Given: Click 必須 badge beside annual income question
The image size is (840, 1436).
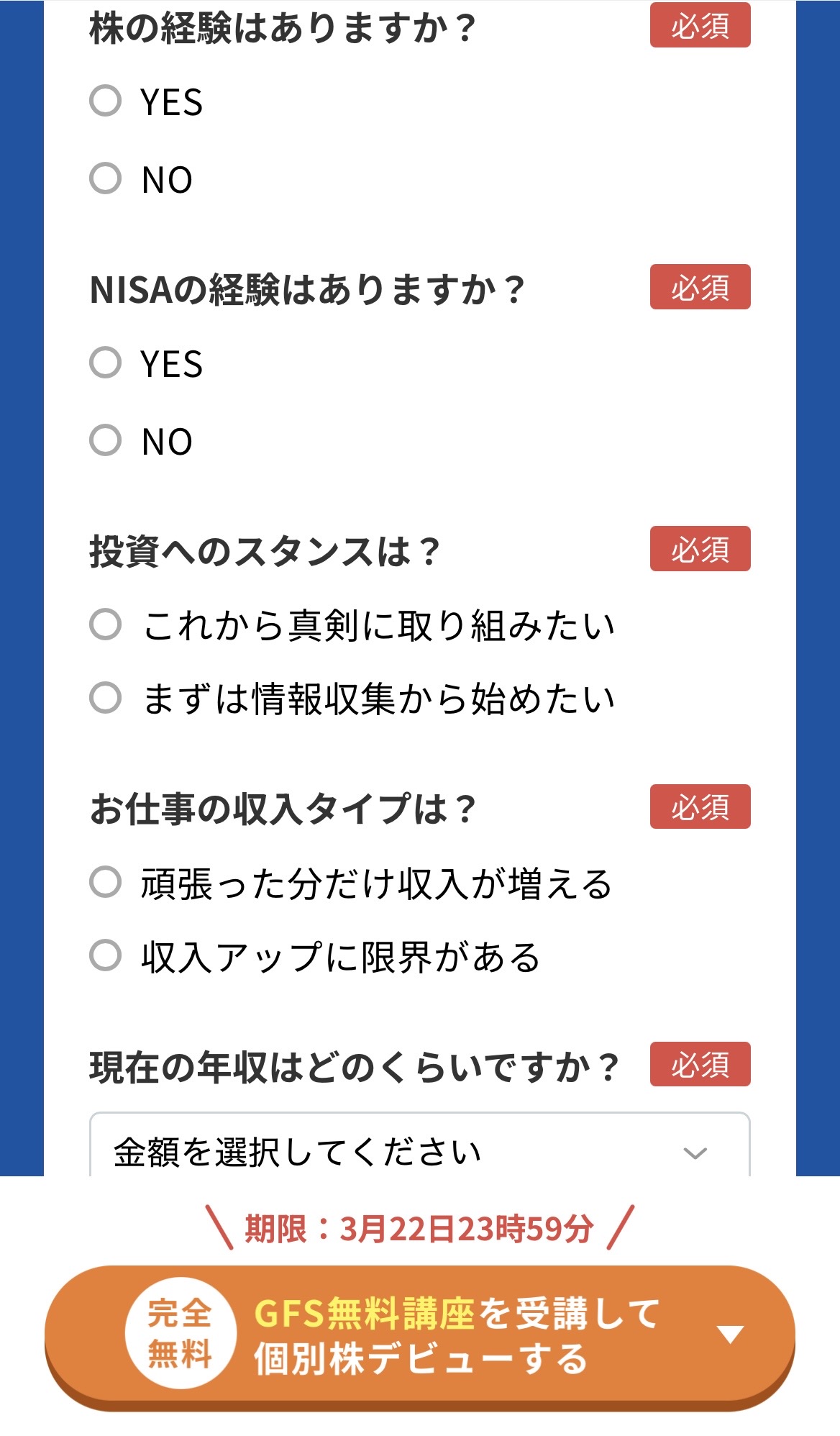Looking at the screenshot, I should [700, 1065].
